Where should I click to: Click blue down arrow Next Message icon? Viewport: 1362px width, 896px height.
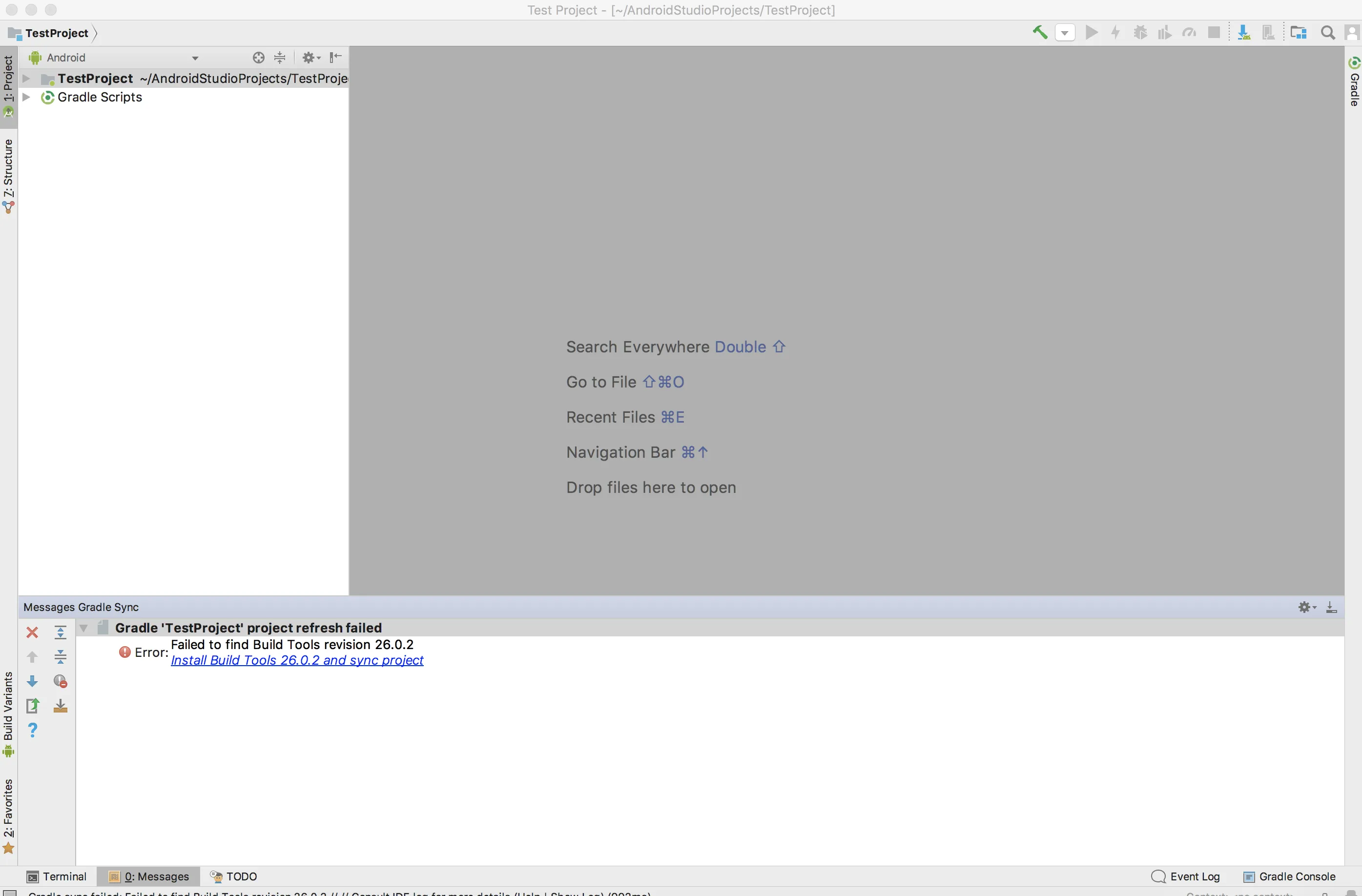[x=32, y=681]
